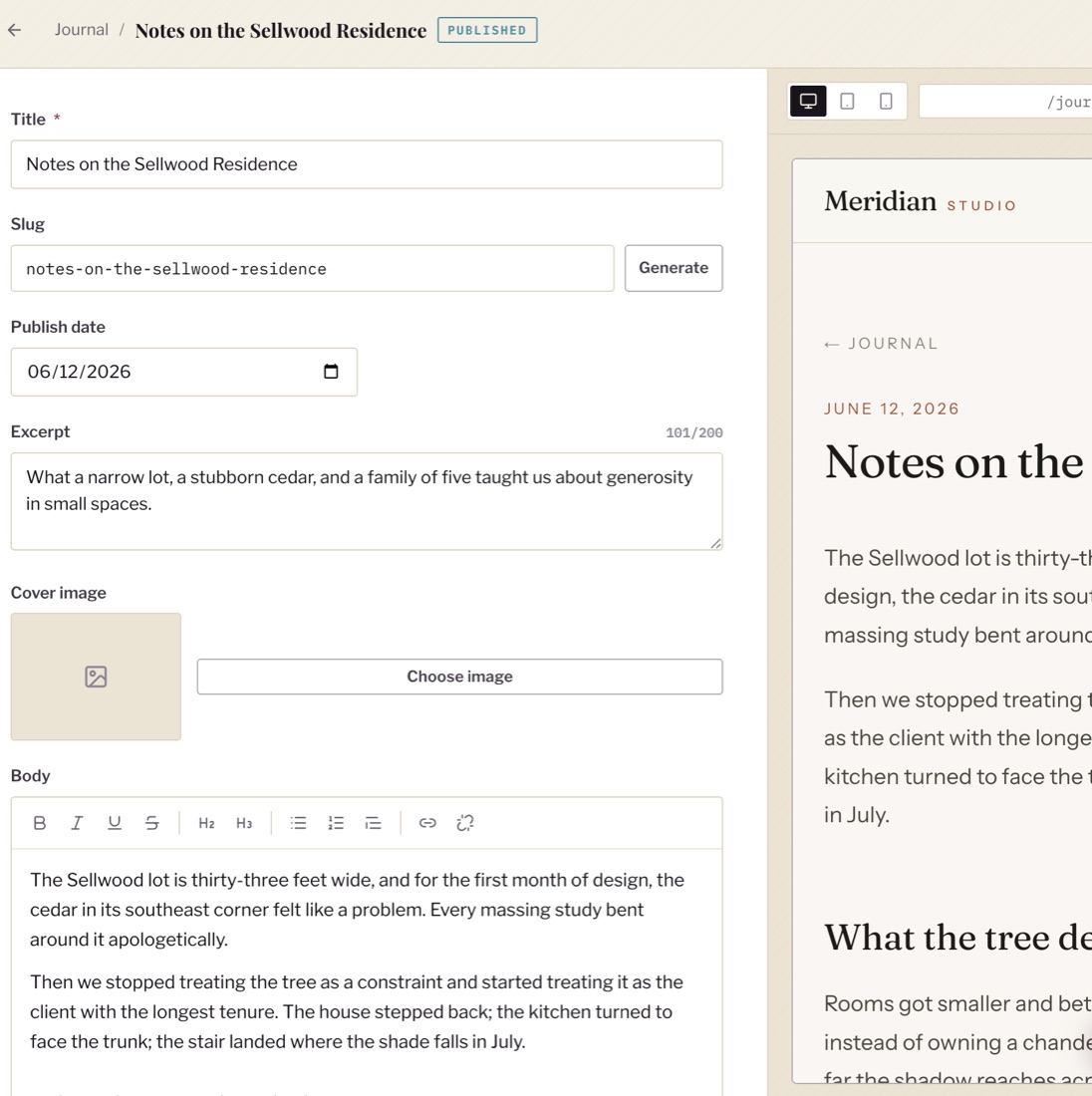The width and height of the screenshot is (1092, 1096).
Task: Insert a hyperlink
Action: tap(427, 823)
